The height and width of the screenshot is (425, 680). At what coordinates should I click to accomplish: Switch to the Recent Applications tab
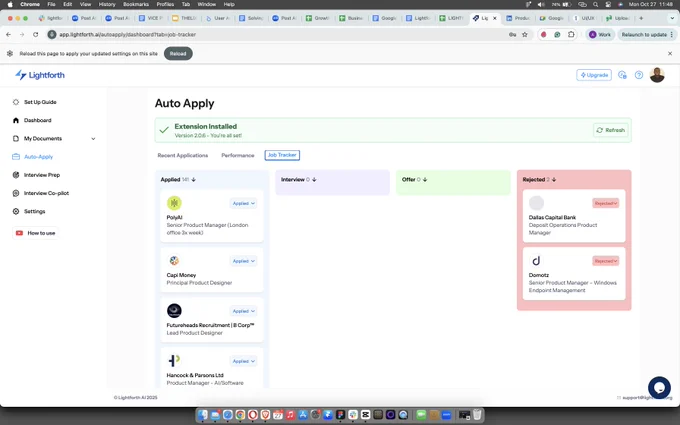(183, 155)
